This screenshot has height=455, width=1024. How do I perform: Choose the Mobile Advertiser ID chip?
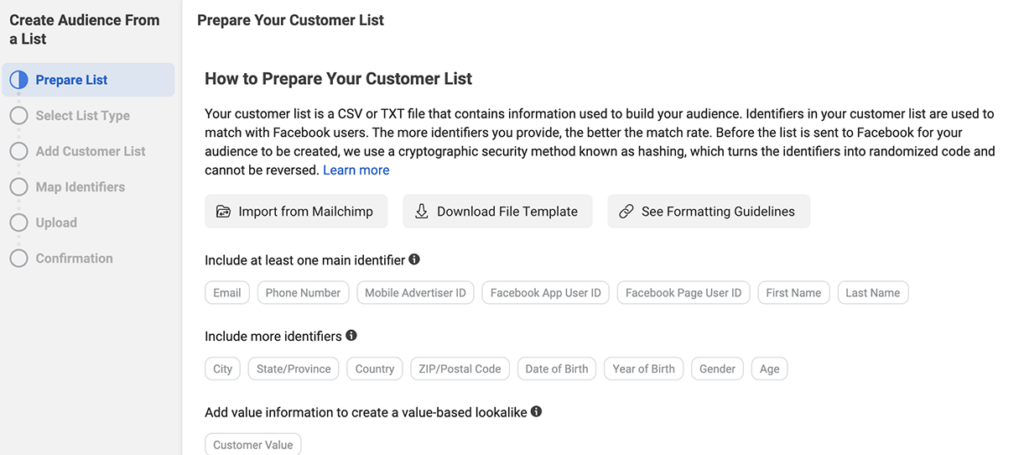tap(415, 293)
